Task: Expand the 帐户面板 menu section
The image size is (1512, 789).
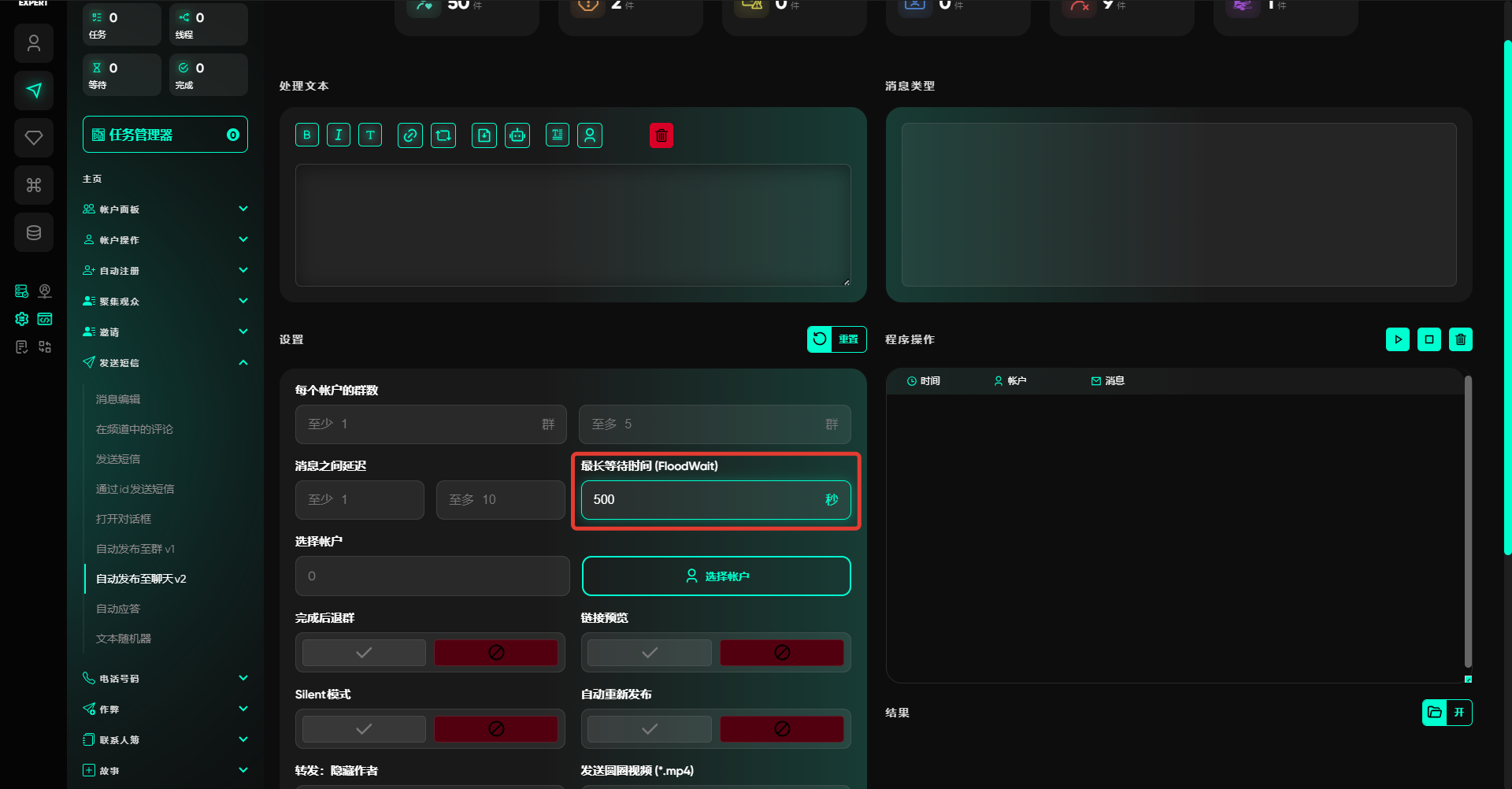Action: tap(165, 209)
